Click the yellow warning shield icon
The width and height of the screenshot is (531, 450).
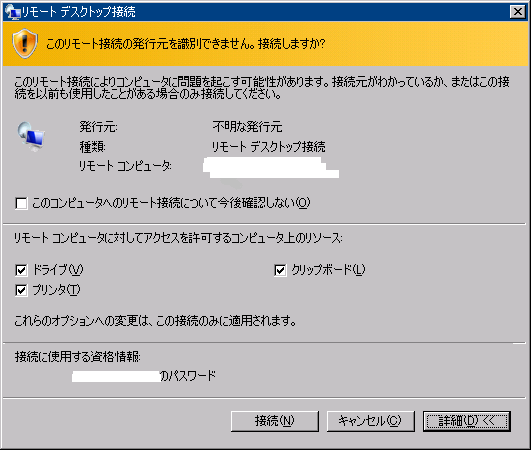click(x=25, y=44)
